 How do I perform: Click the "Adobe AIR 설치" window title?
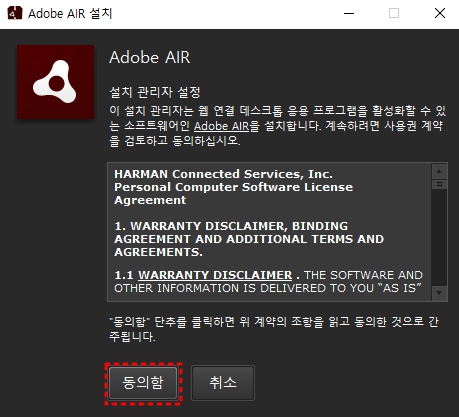pos(70,14)
